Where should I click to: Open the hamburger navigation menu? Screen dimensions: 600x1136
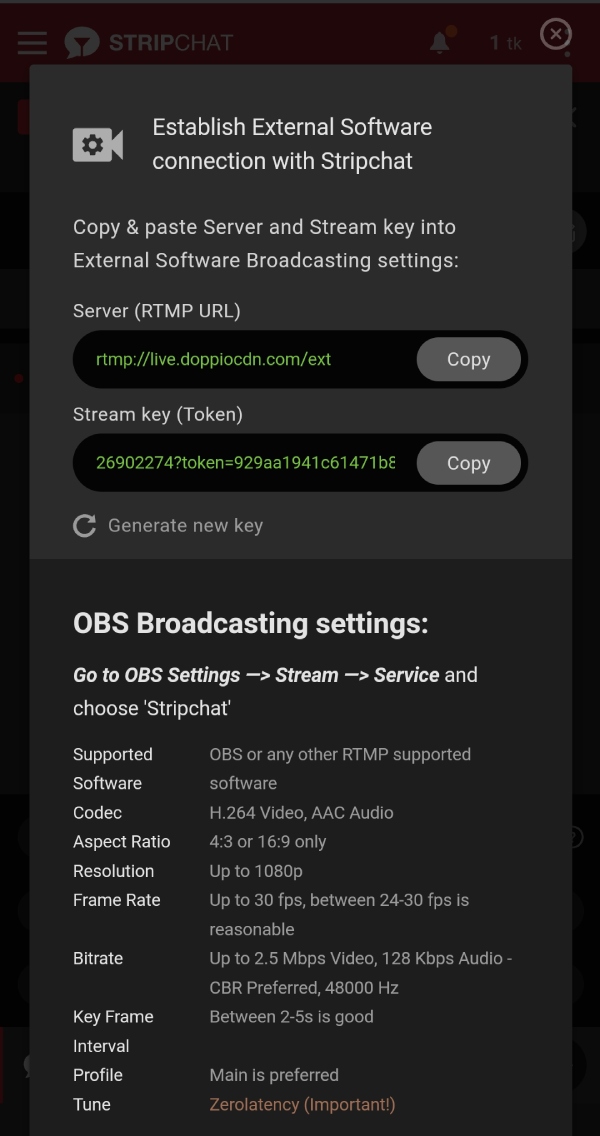tap(32, 42)
